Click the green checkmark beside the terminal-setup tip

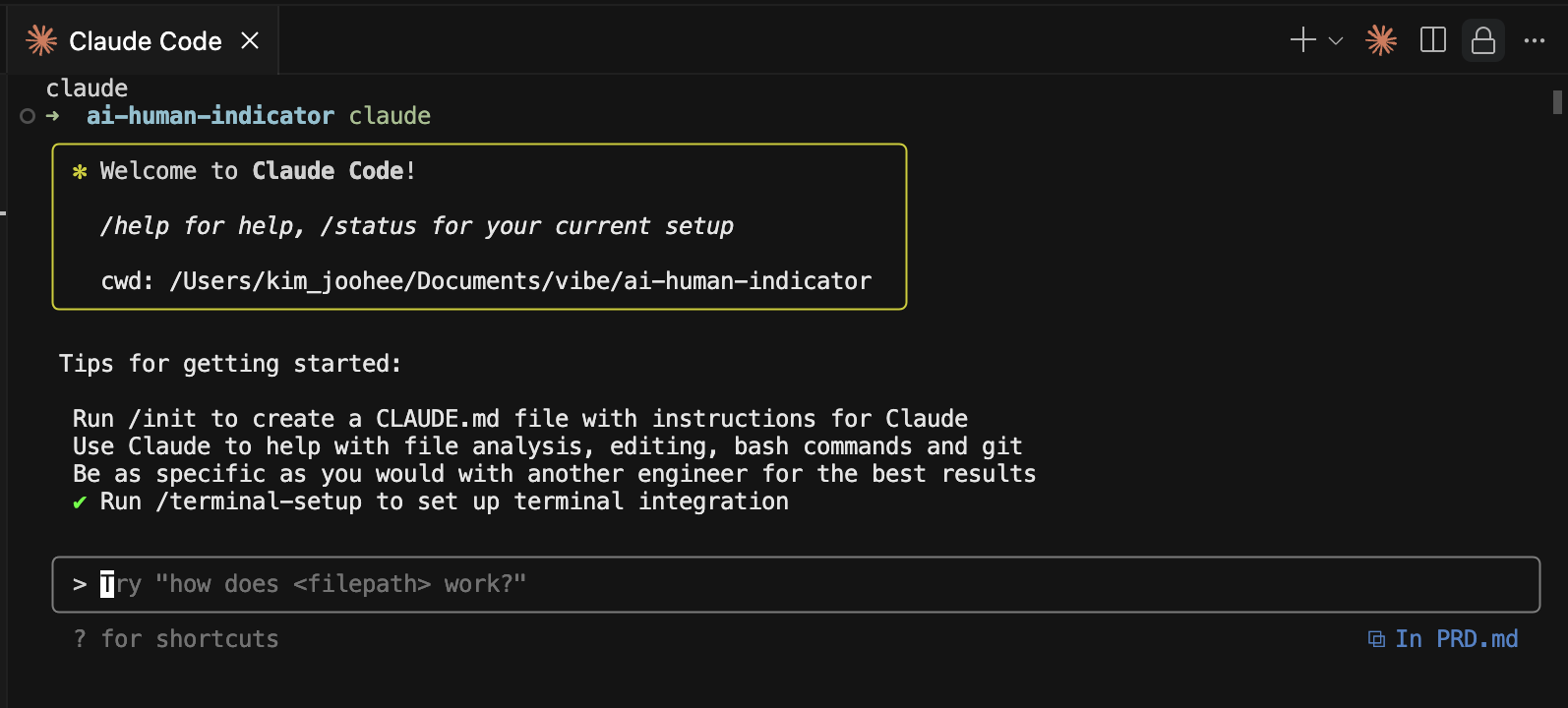pos(80,502)
